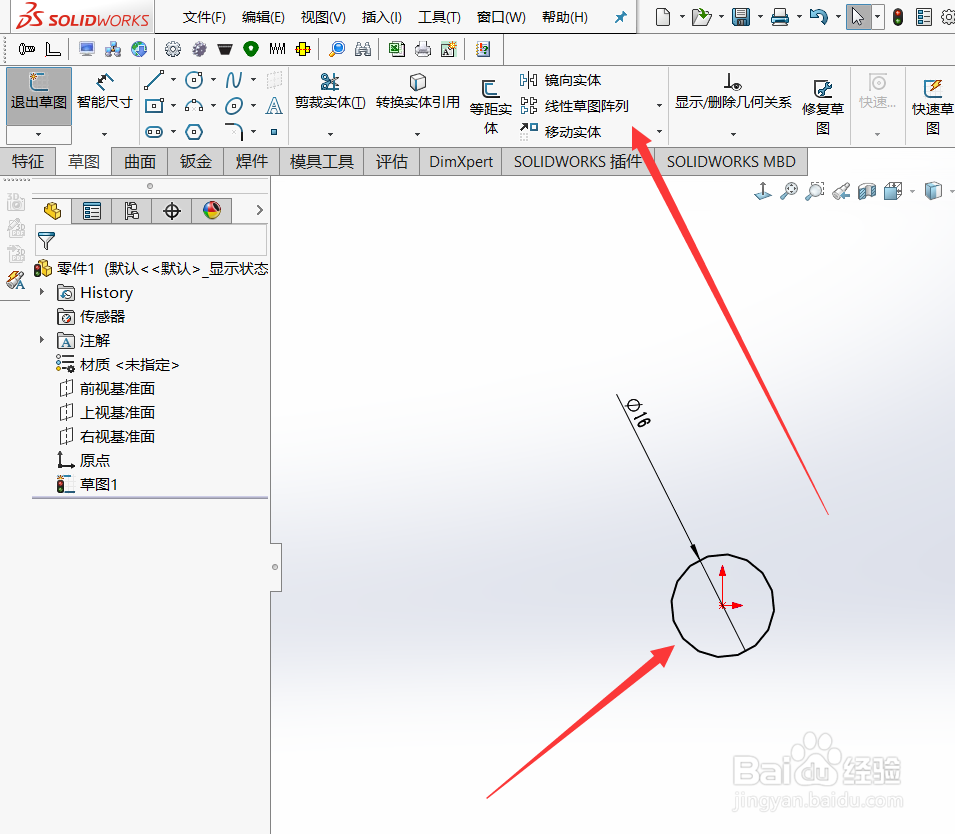955x834 pixels.
Task: Switch to the flat tree view display
Action: [x=132, y=211]
